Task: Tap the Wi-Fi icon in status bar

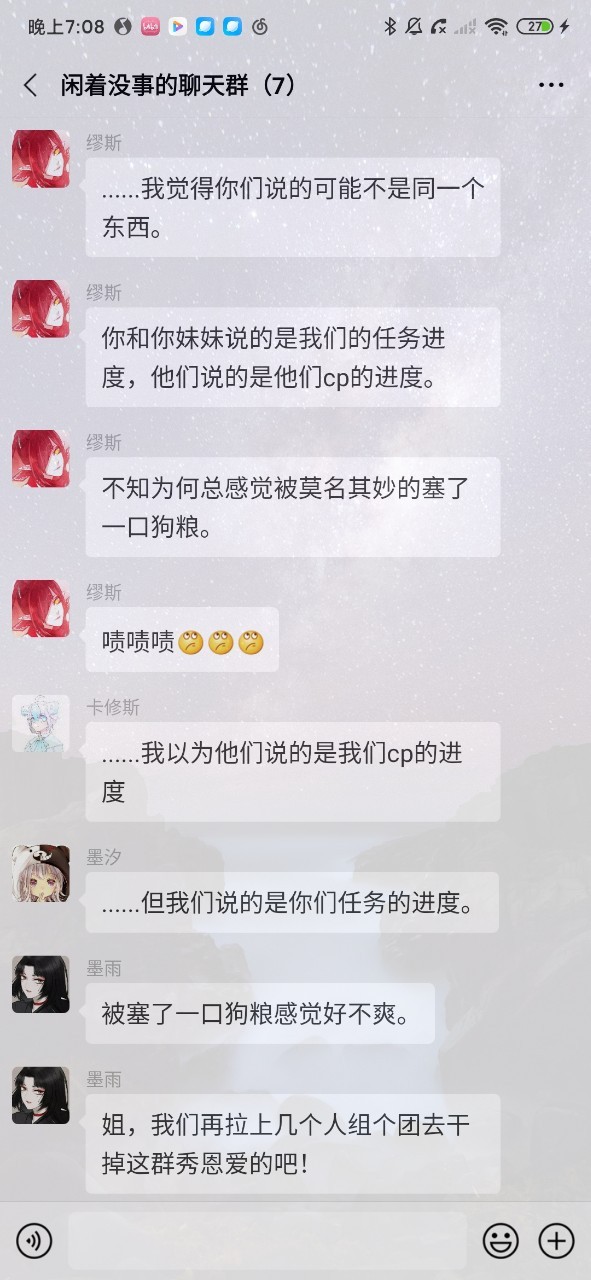Action: pyautogui.click(x=496, y=27)
